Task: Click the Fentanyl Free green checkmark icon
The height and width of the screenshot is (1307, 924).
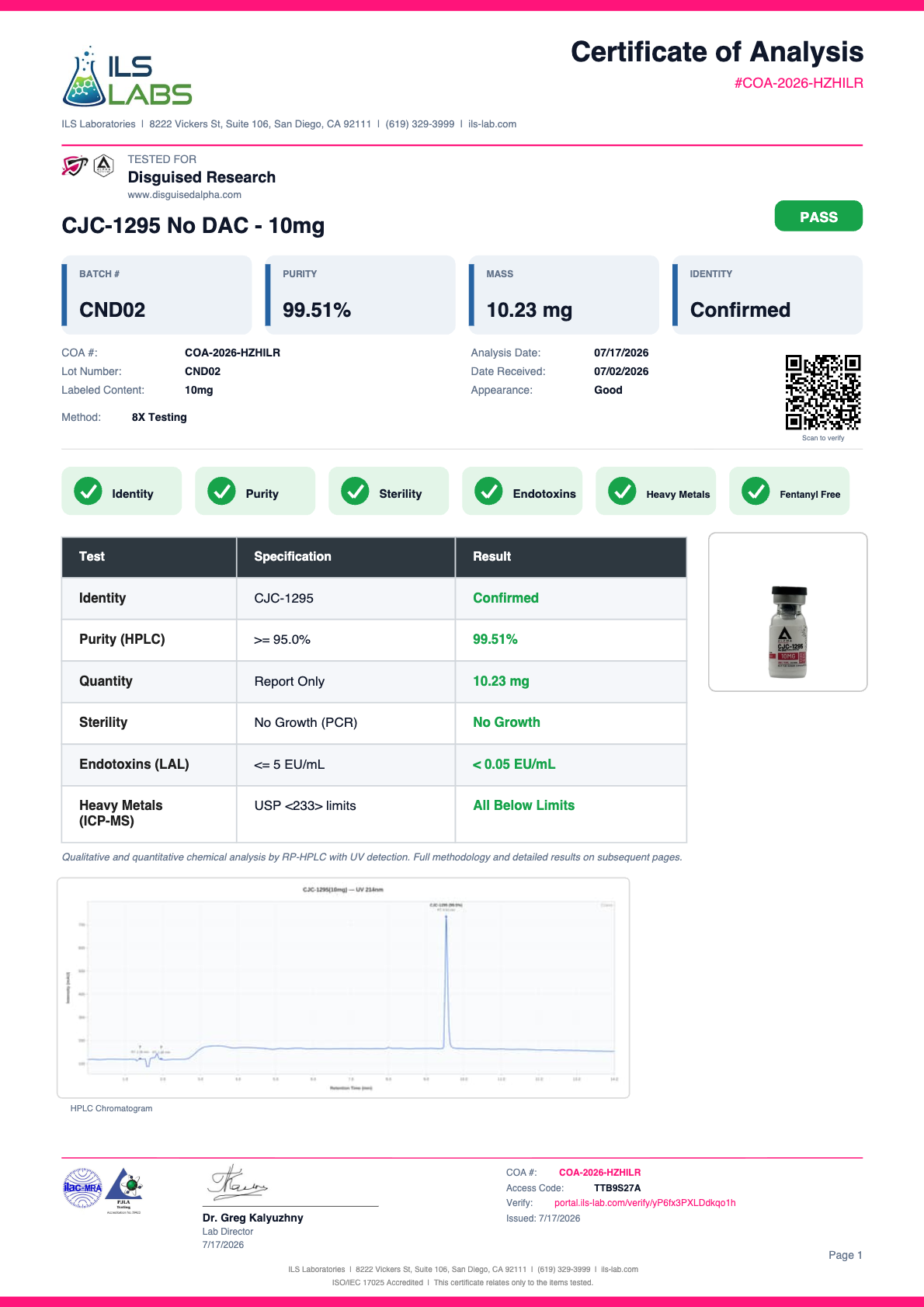Action: (756, 491)
